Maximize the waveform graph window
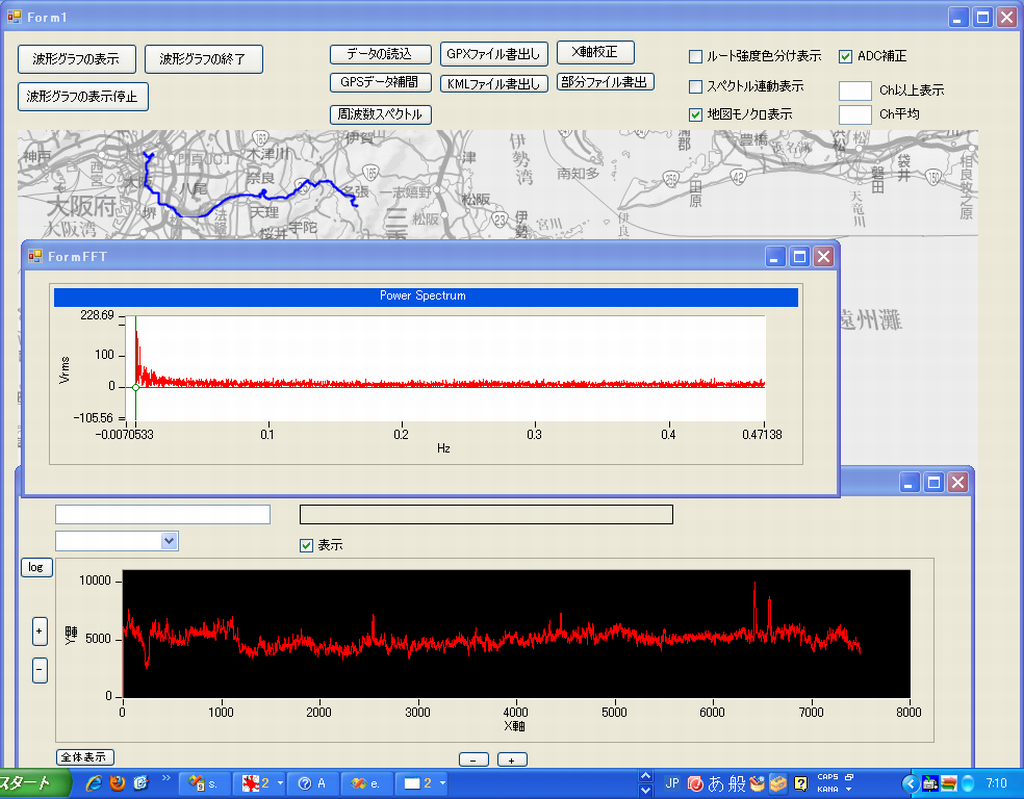 934,483
